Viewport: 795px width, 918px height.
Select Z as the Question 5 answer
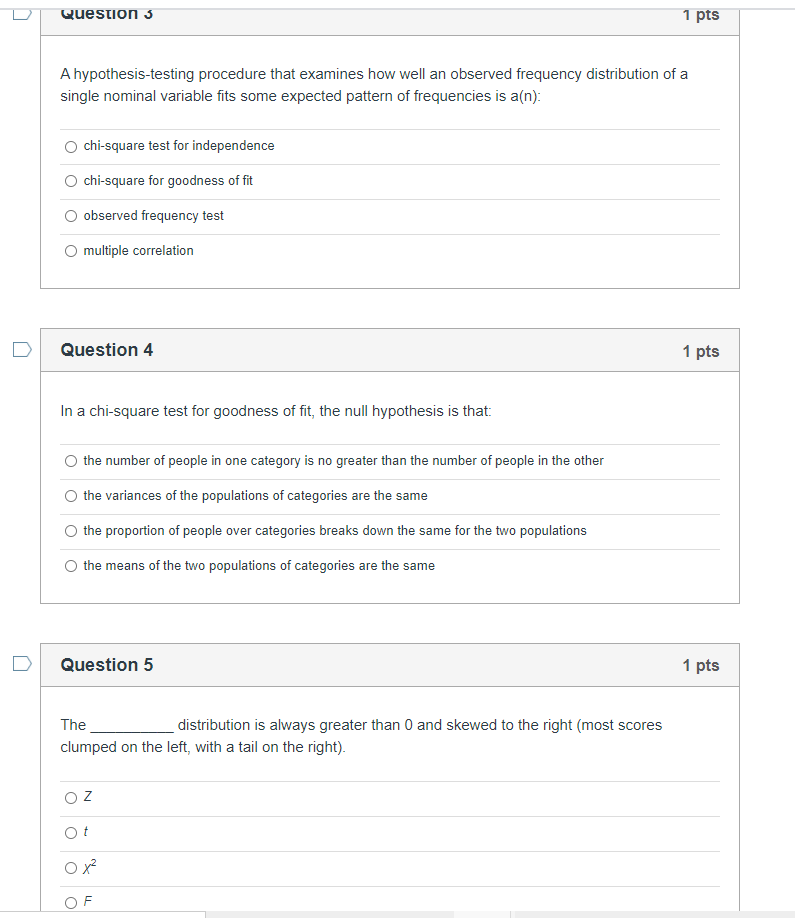[x=71, y=797]
